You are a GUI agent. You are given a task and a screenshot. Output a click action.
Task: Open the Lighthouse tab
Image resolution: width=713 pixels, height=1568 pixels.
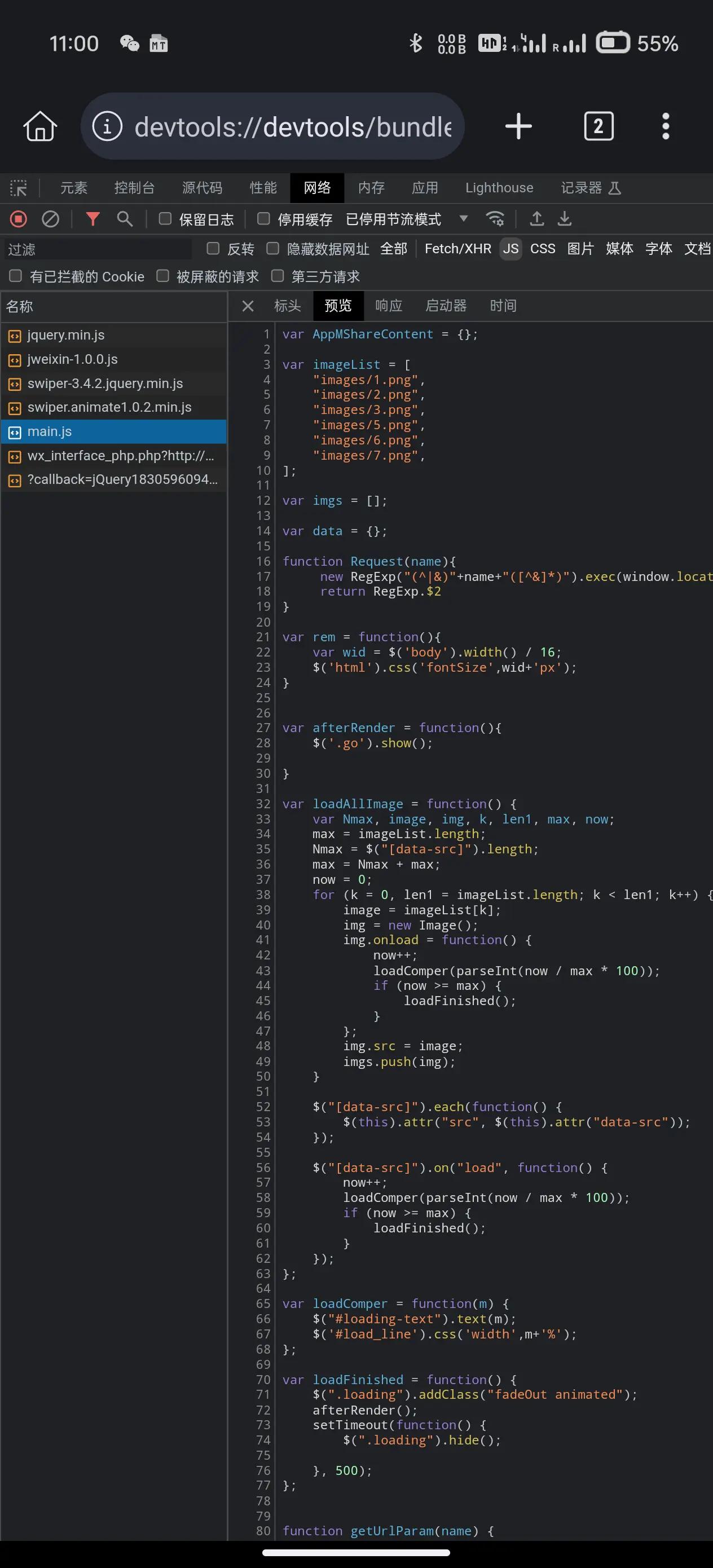pyautogui.click(x=499, y=187)
